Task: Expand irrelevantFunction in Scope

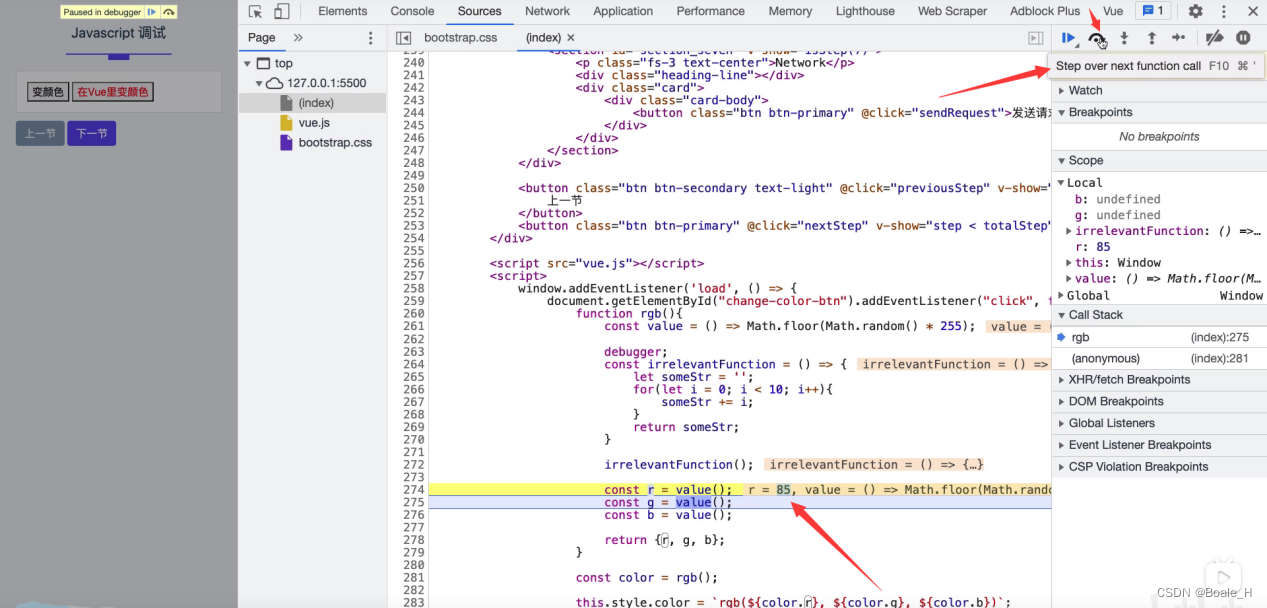Action: click(x=1070, y=231)
